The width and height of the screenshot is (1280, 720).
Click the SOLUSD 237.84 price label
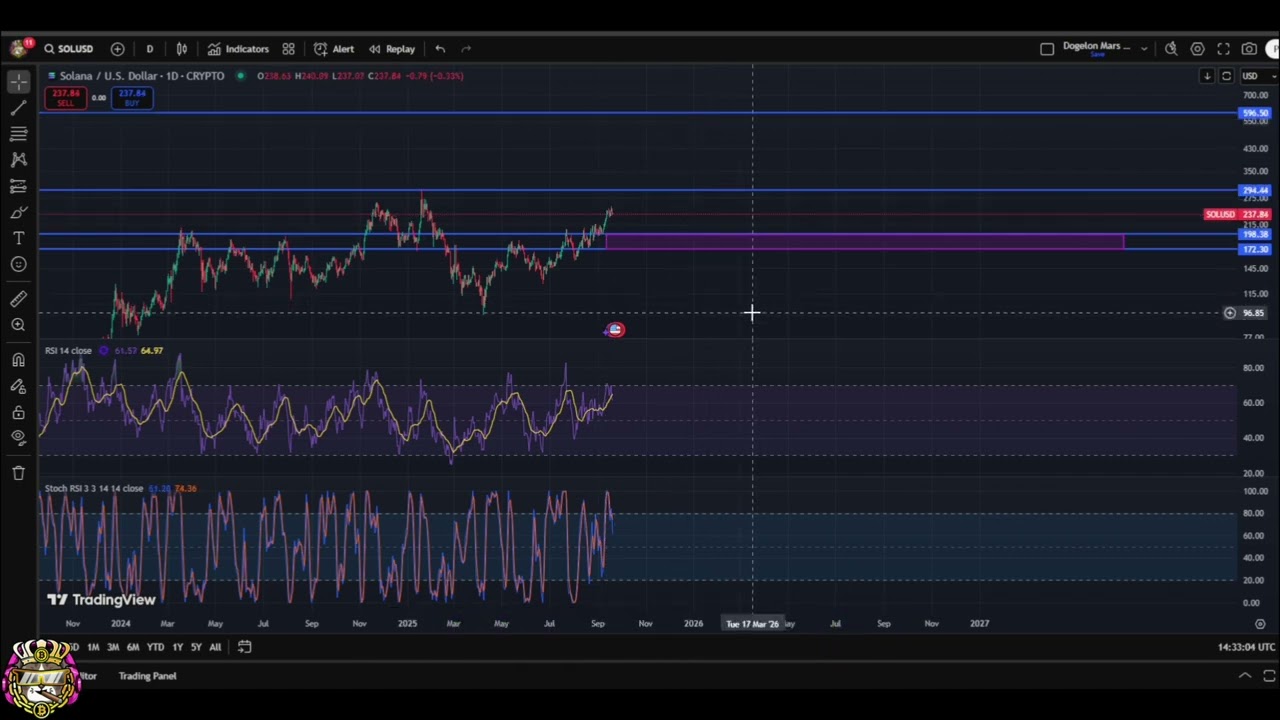point(1238,214)
